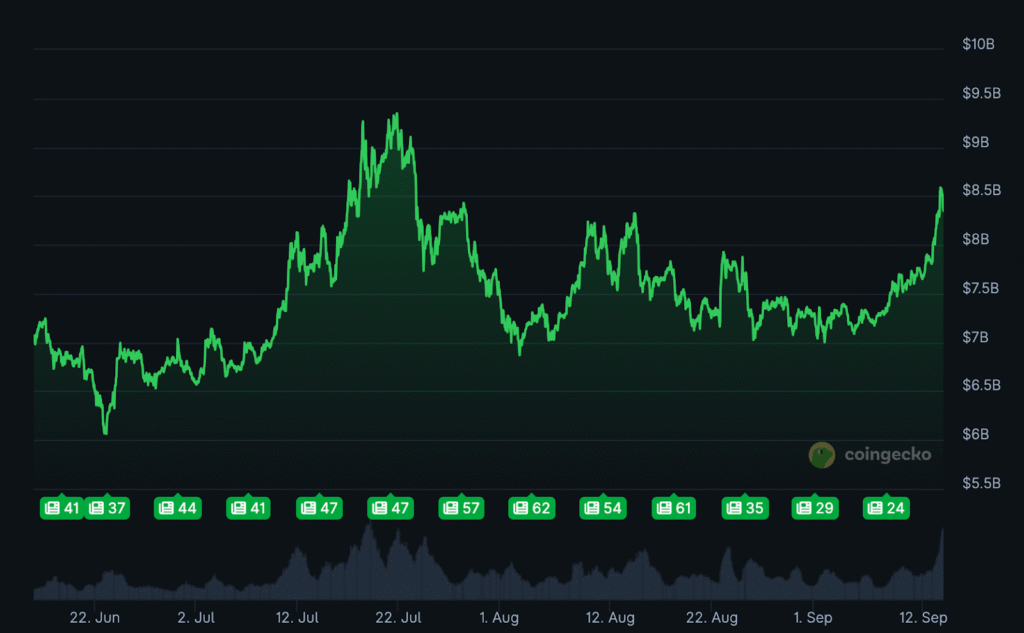The height and width of the screenshot is (633, 1024).
Task: Click the news badge labeled 44
Action: 177,508
